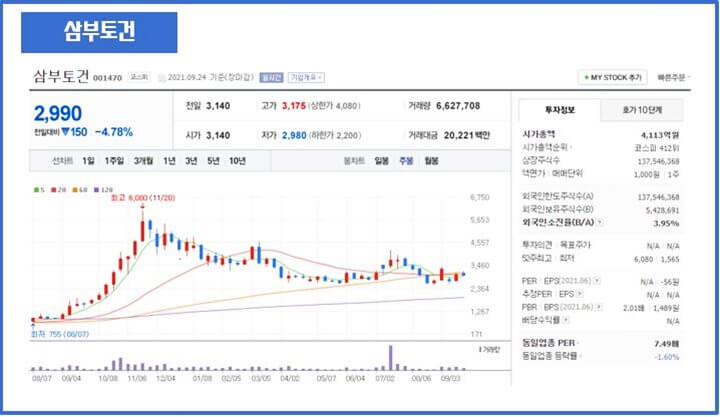720x417 pixels.
Task: Select the 1년 chart period
Action: click(x=169, y=161)
